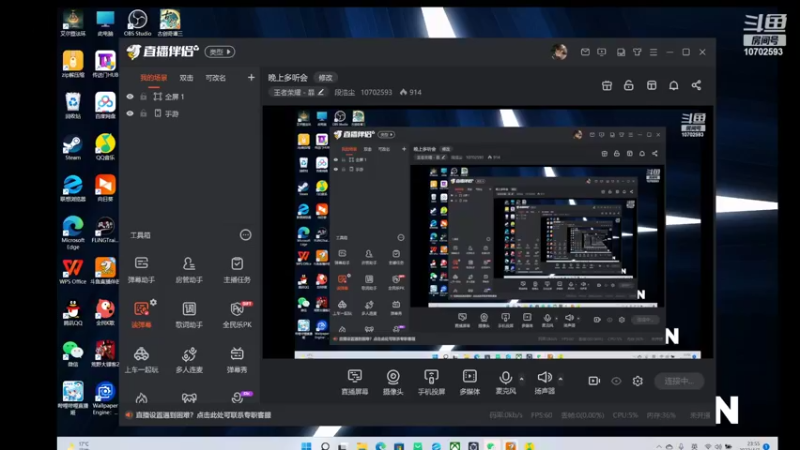Click 修改 next to the stream title
Screen dimensions: 800x450
point(325,78)
